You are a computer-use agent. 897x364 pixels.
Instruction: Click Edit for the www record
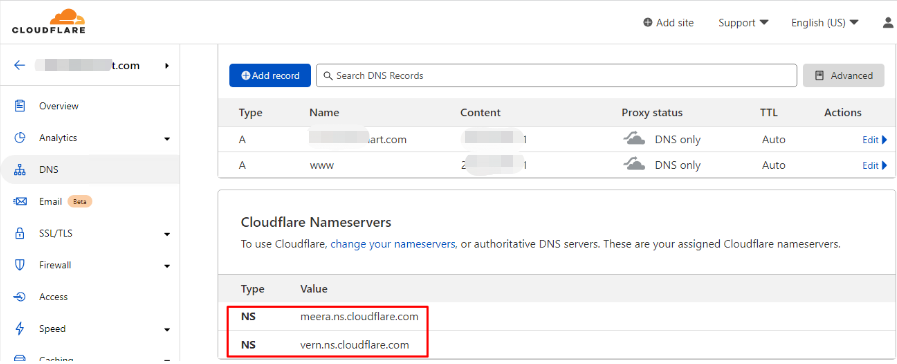click(x=875, y=165)
